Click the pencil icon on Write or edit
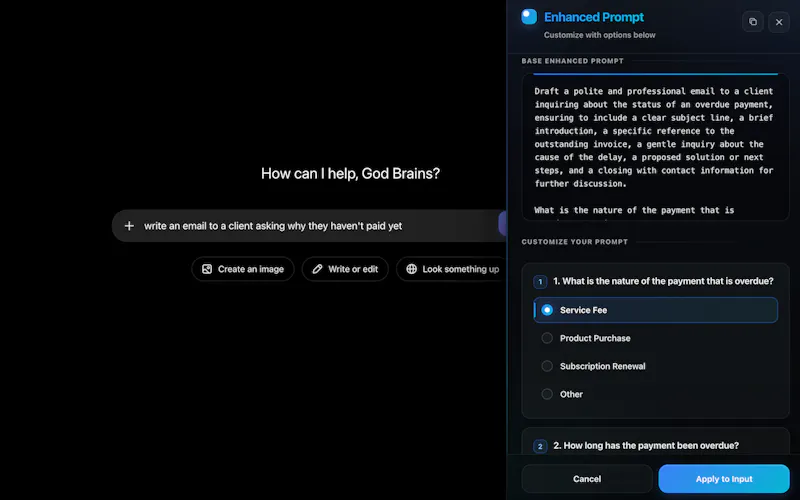Screen dimensions: 800x500 point(317,269)
